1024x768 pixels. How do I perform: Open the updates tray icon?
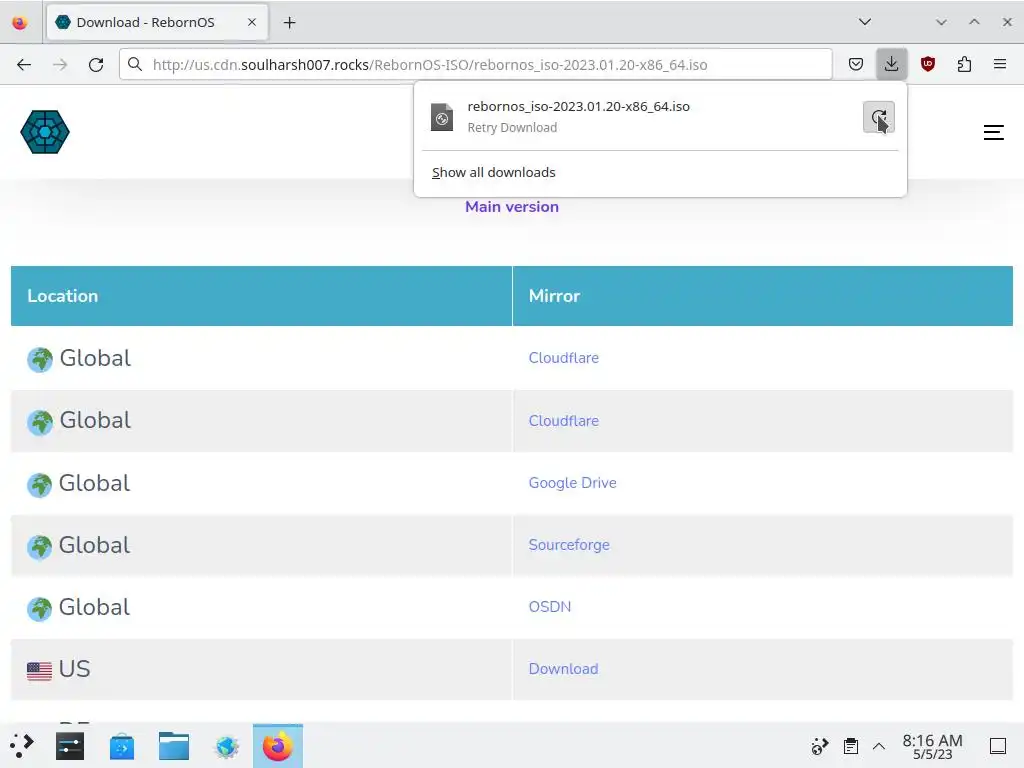click(x=820, y=746)
